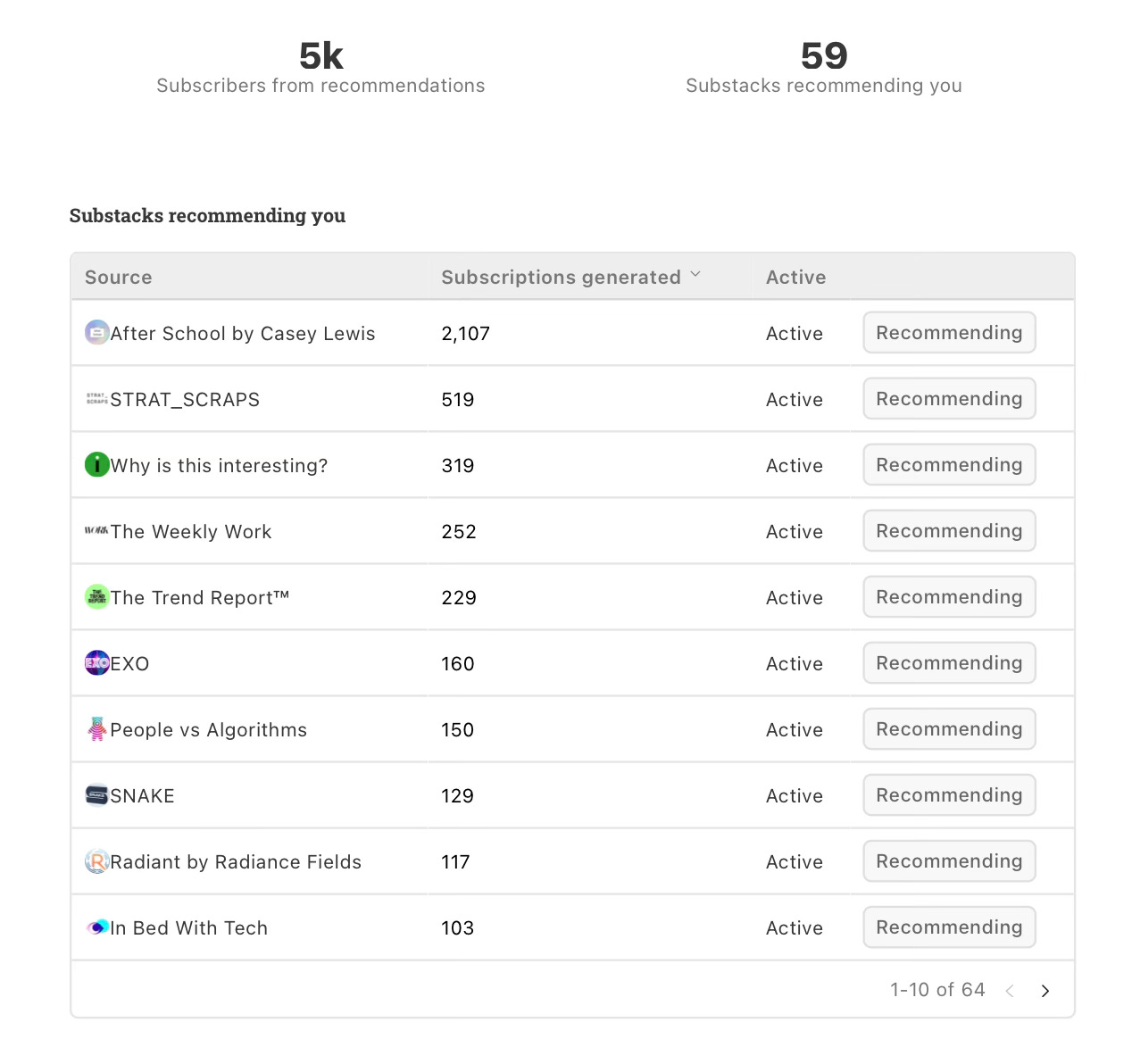Open The Weekly Work source name
This screenshot has width=1132, height=1064.
(x=191, y=532)
